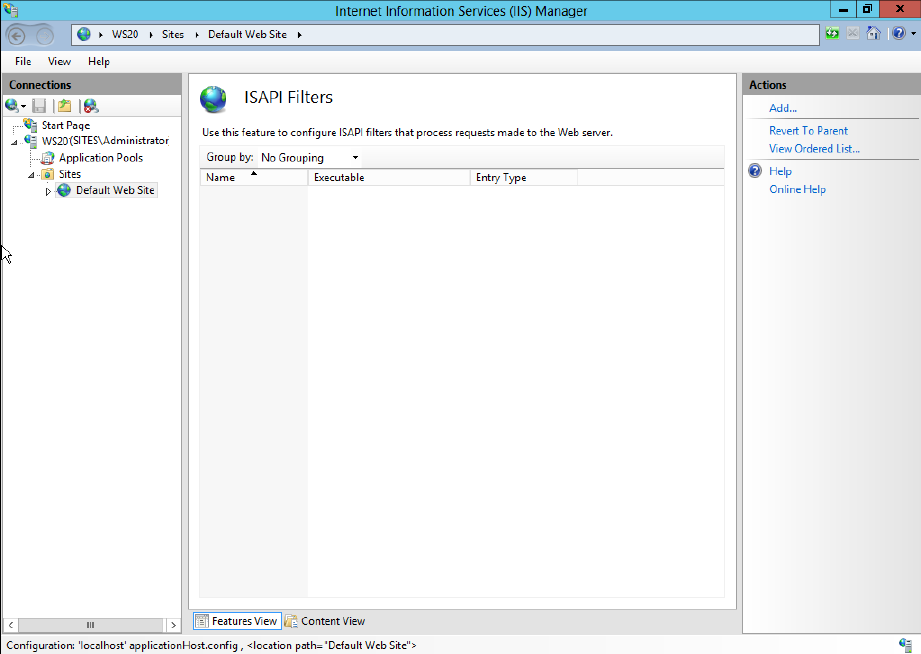This screenshot has width=921, height=654.
Task: Click the Configuration path text in the status bar
Action: point(211,645)
